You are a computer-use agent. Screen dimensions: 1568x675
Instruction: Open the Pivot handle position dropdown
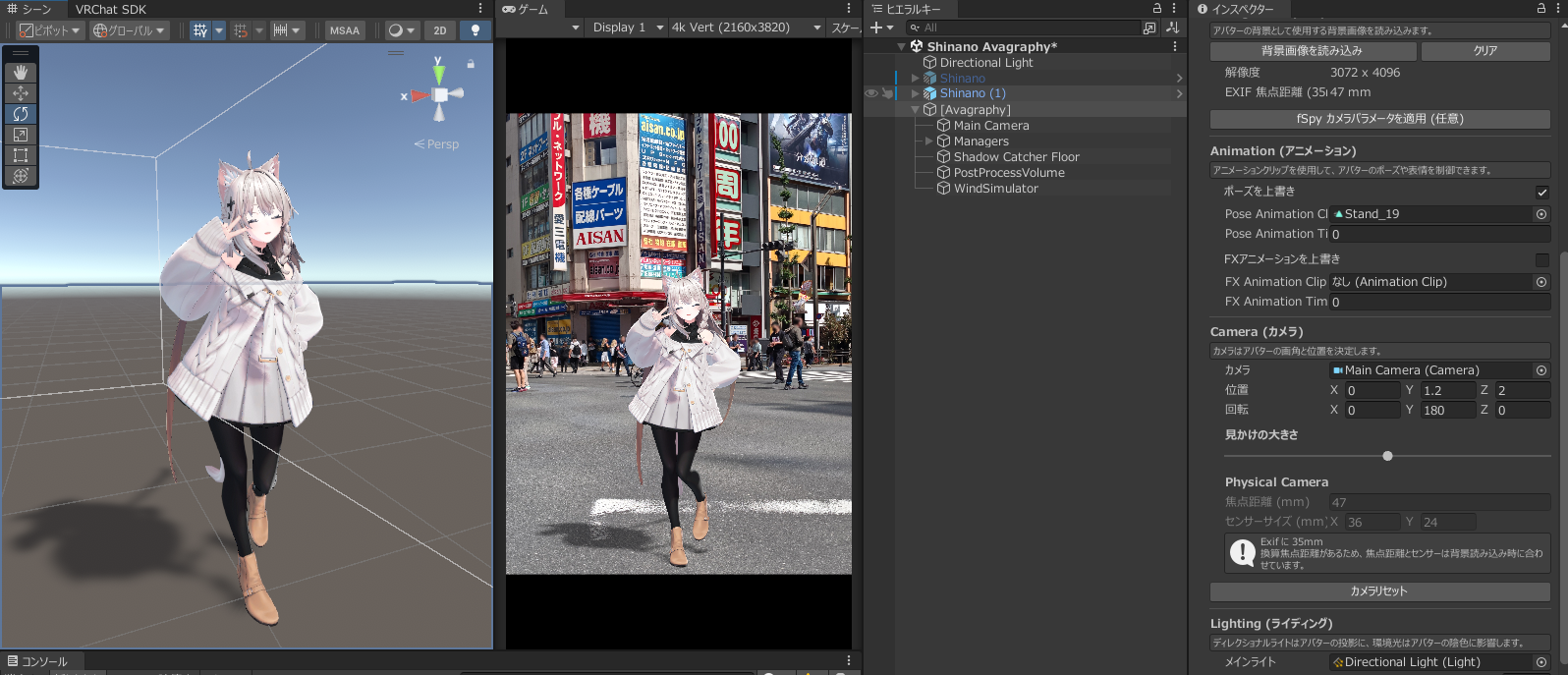49,30
